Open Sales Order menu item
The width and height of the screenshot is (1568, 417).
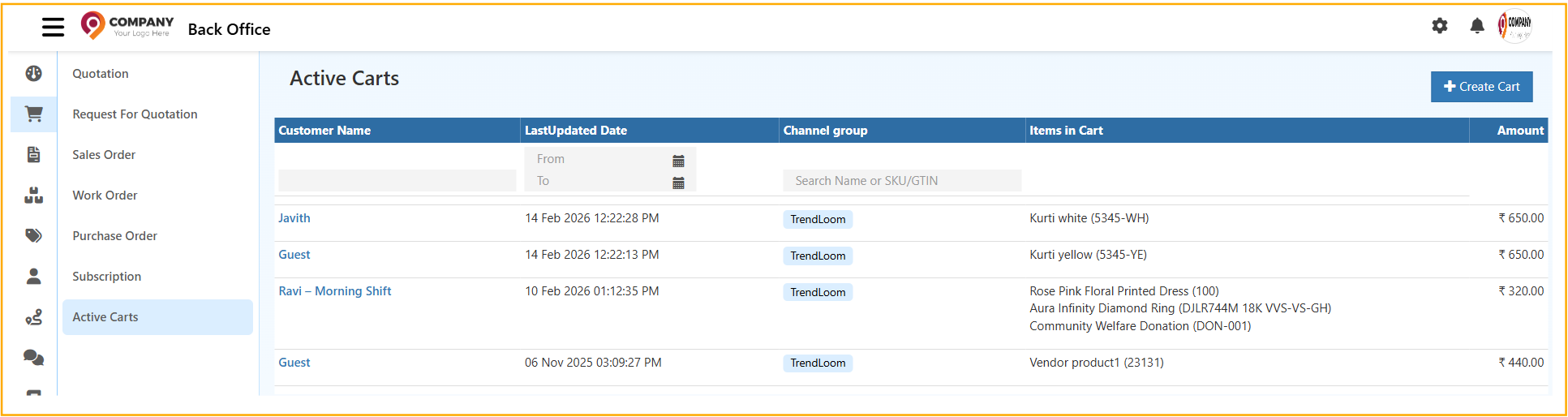[104, 155]
